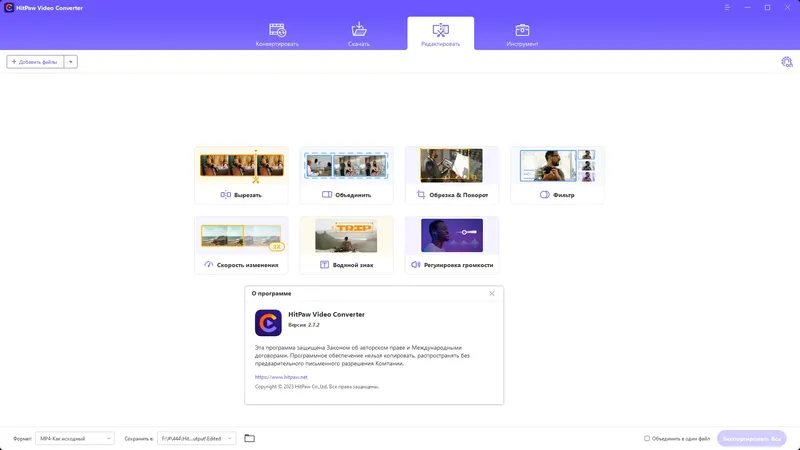Open the Регулировка громкости tool
Screen dimensions: 800x450
tap(452, 245)
